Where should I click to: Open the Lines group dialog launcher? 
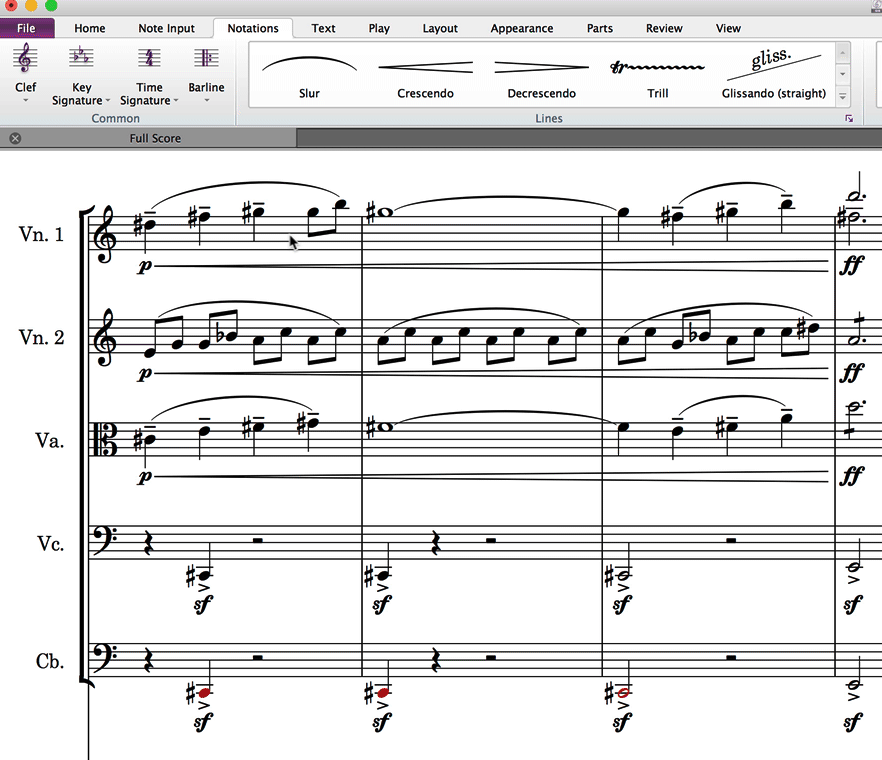coord(849,119)
